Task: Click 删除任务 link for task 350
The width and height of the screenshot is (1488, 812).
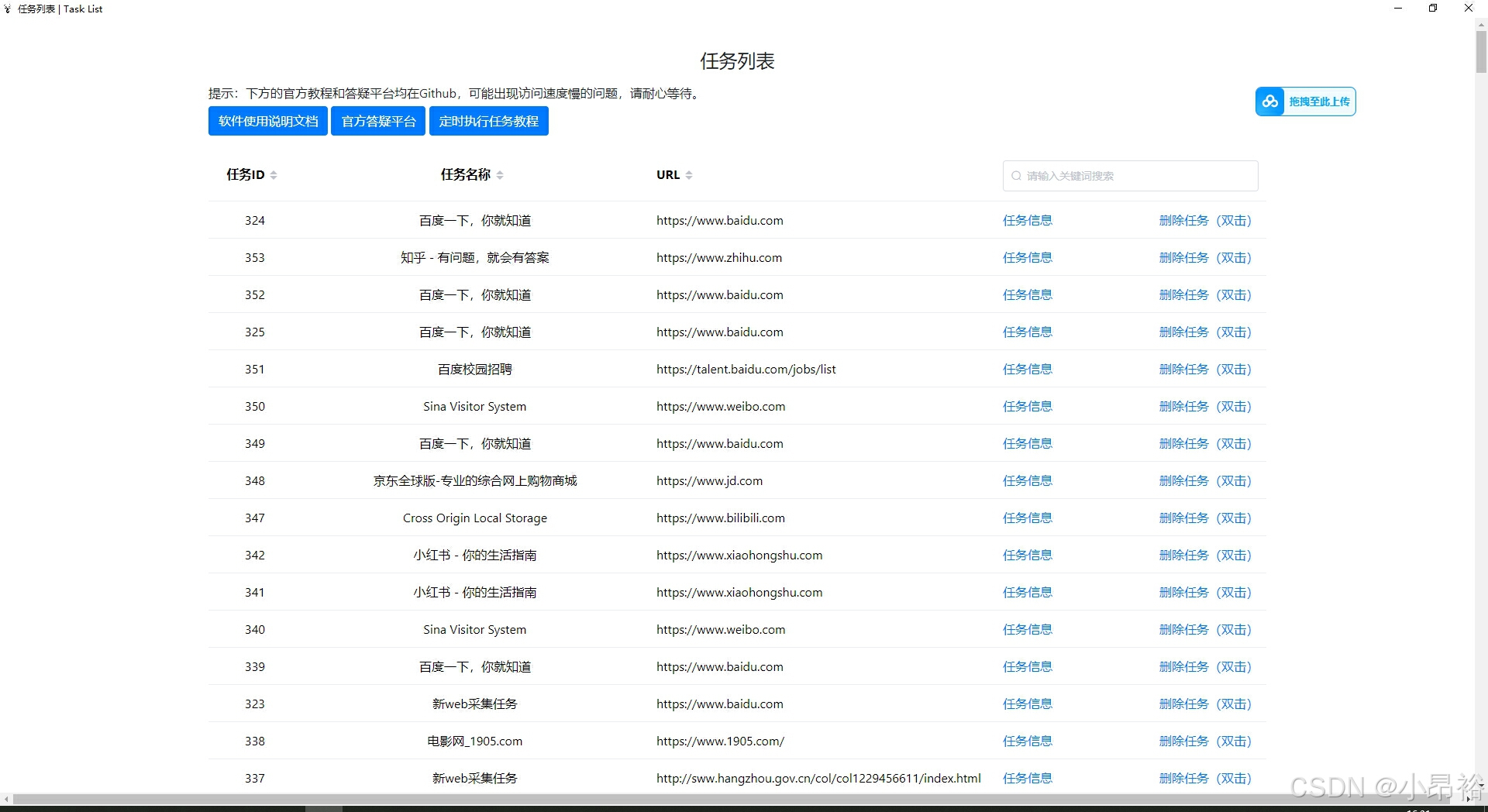Action: click(x=1205, y=407)
